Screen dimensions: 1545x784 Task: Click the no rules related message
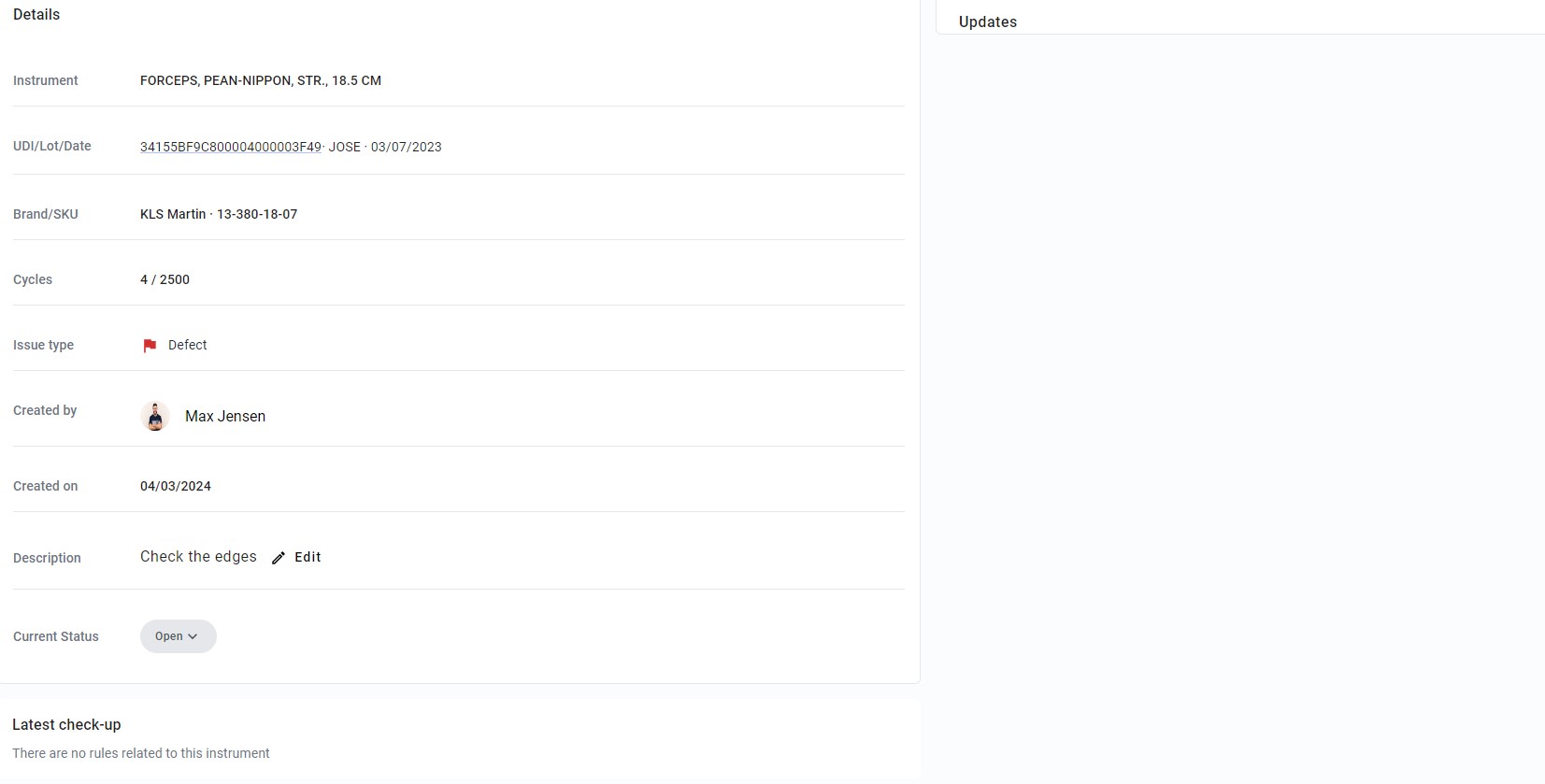[x=141, y=753]
